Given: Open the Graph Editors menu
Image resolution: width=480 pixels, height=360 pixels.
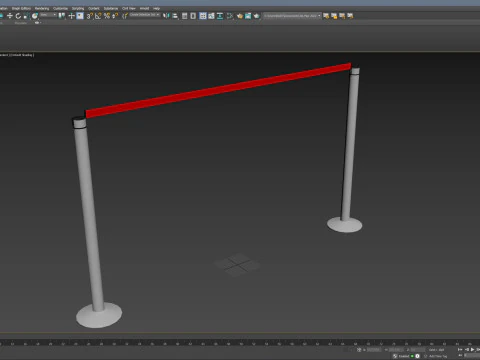Looking at the screenshot, I should pos(21,8).
